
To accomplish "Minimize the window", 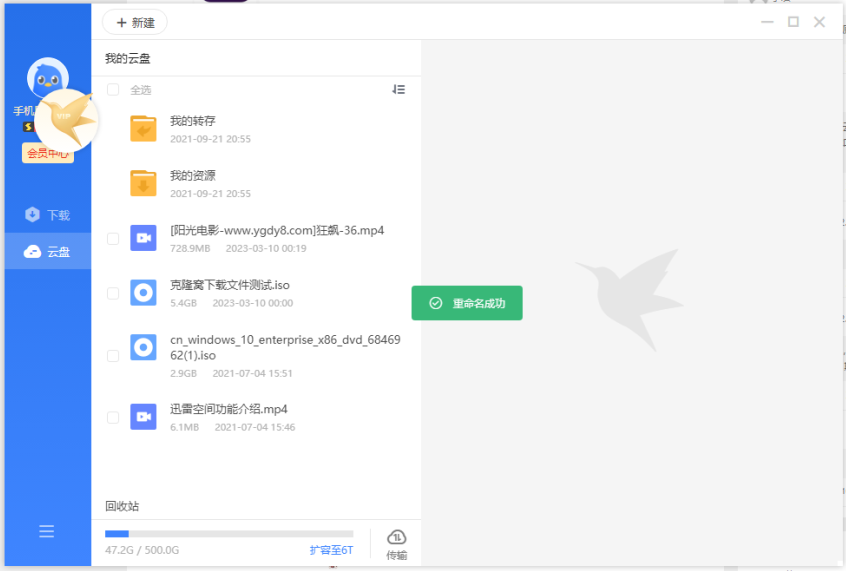I will 767,22.
